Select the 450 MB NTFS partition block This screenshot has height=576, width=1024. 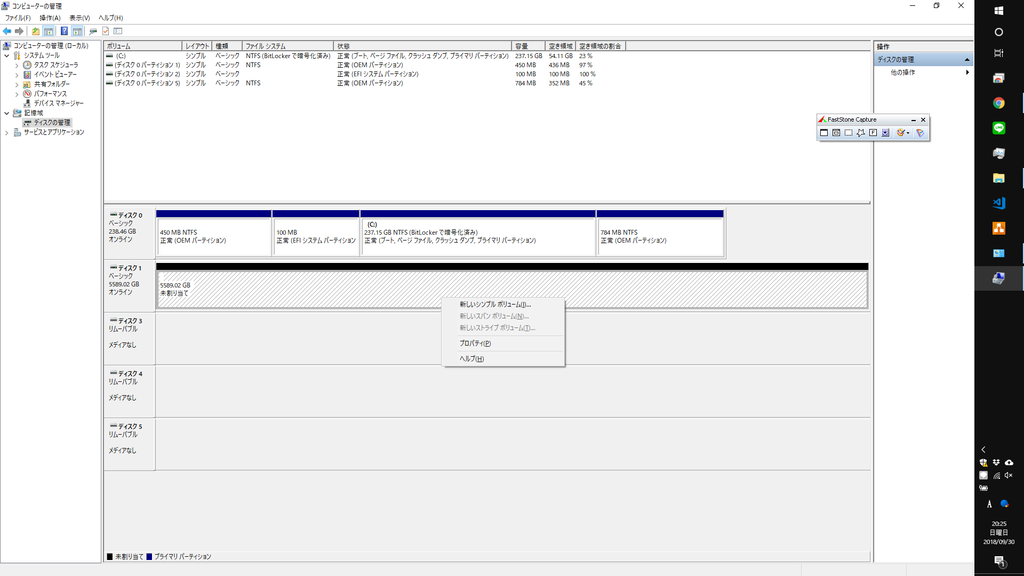click(214, 233)
